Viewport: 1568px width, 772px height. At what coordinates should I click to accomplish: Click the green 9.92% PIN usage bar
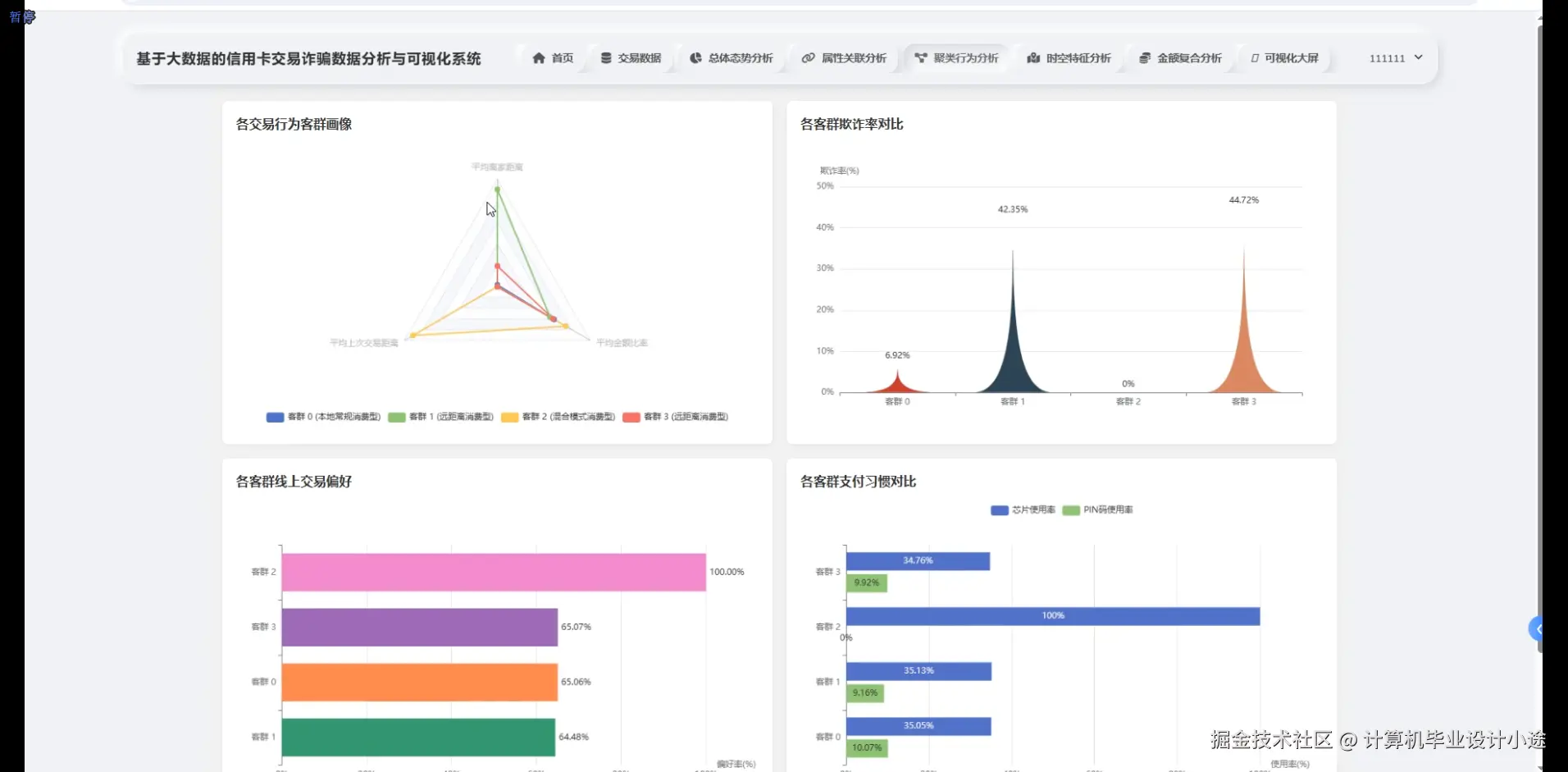[867, 583]
